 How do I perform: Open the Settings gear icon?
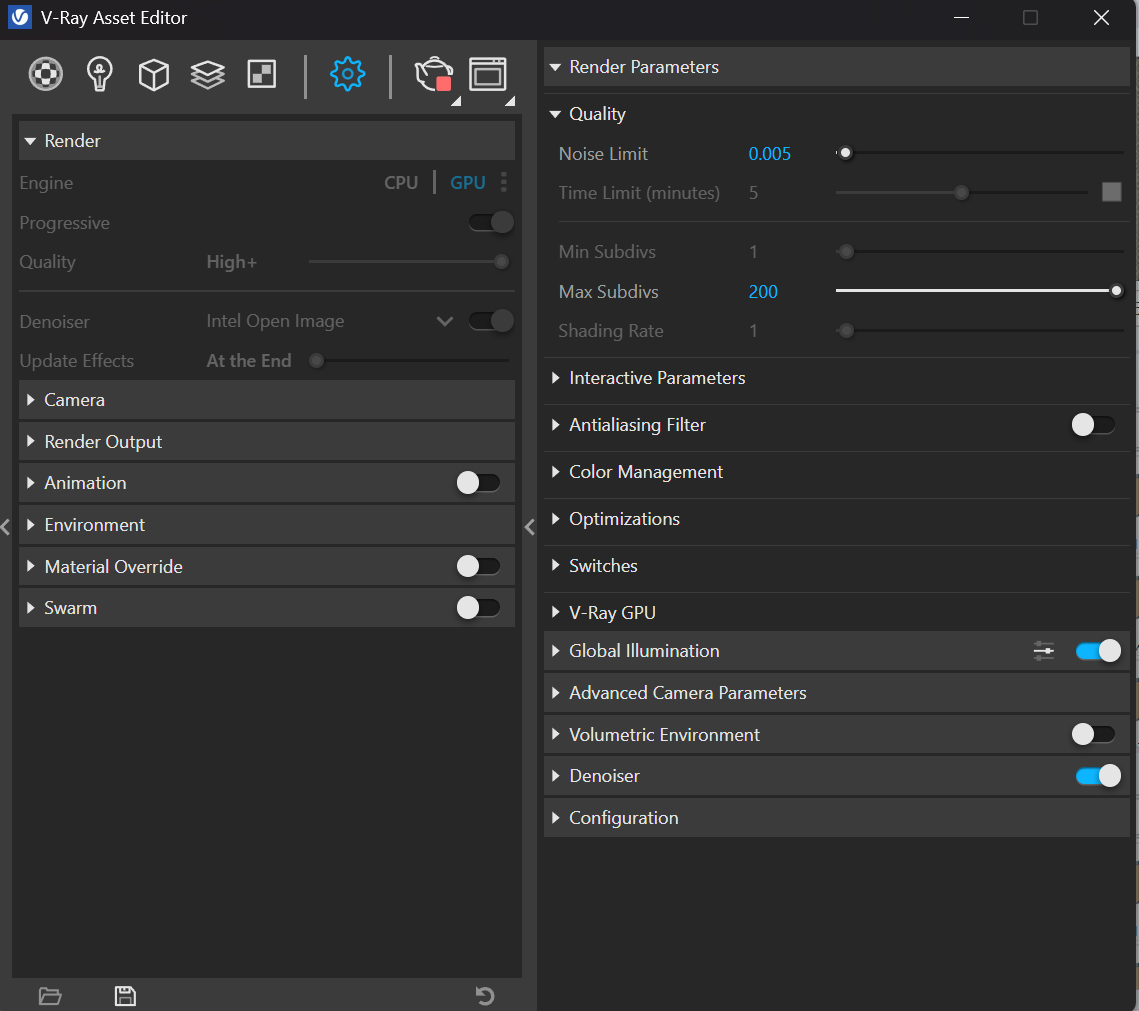(x=347, y=74)
